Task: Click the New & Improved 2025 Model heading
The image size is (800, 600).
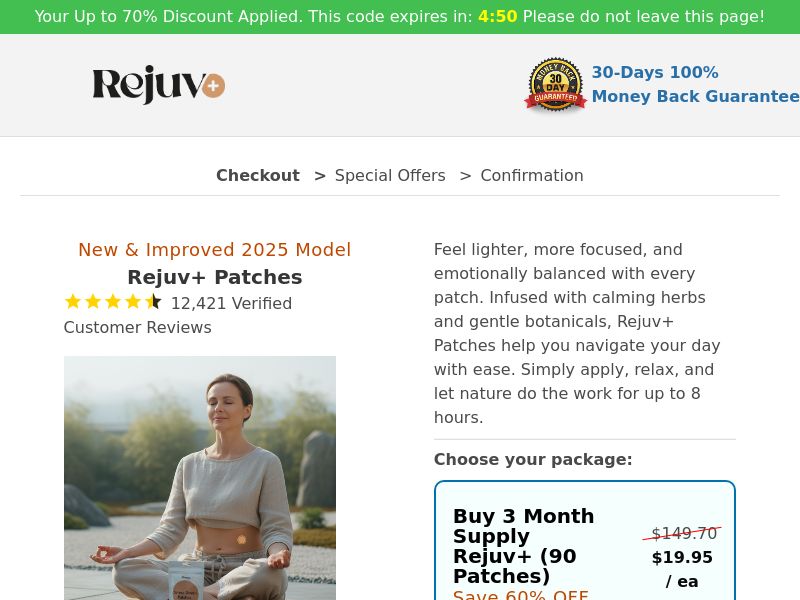Action: coord(215,249)
